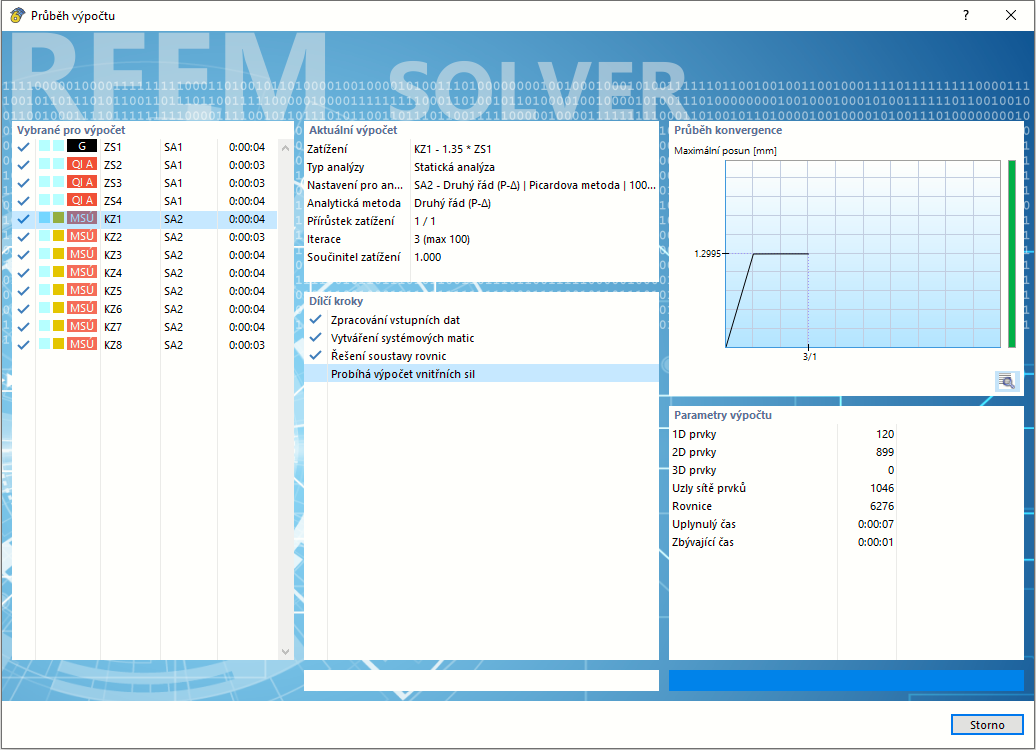Click the Součinitel zatížení value 1.000
The image size is (1036, 750).
point(427,257)
